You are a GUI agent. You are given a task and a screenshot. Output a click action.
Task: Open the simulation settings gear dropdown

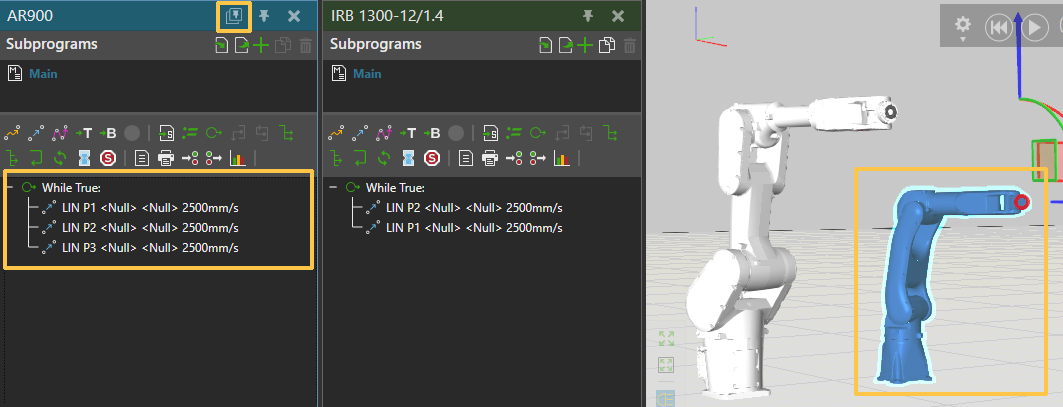(962, 26)
